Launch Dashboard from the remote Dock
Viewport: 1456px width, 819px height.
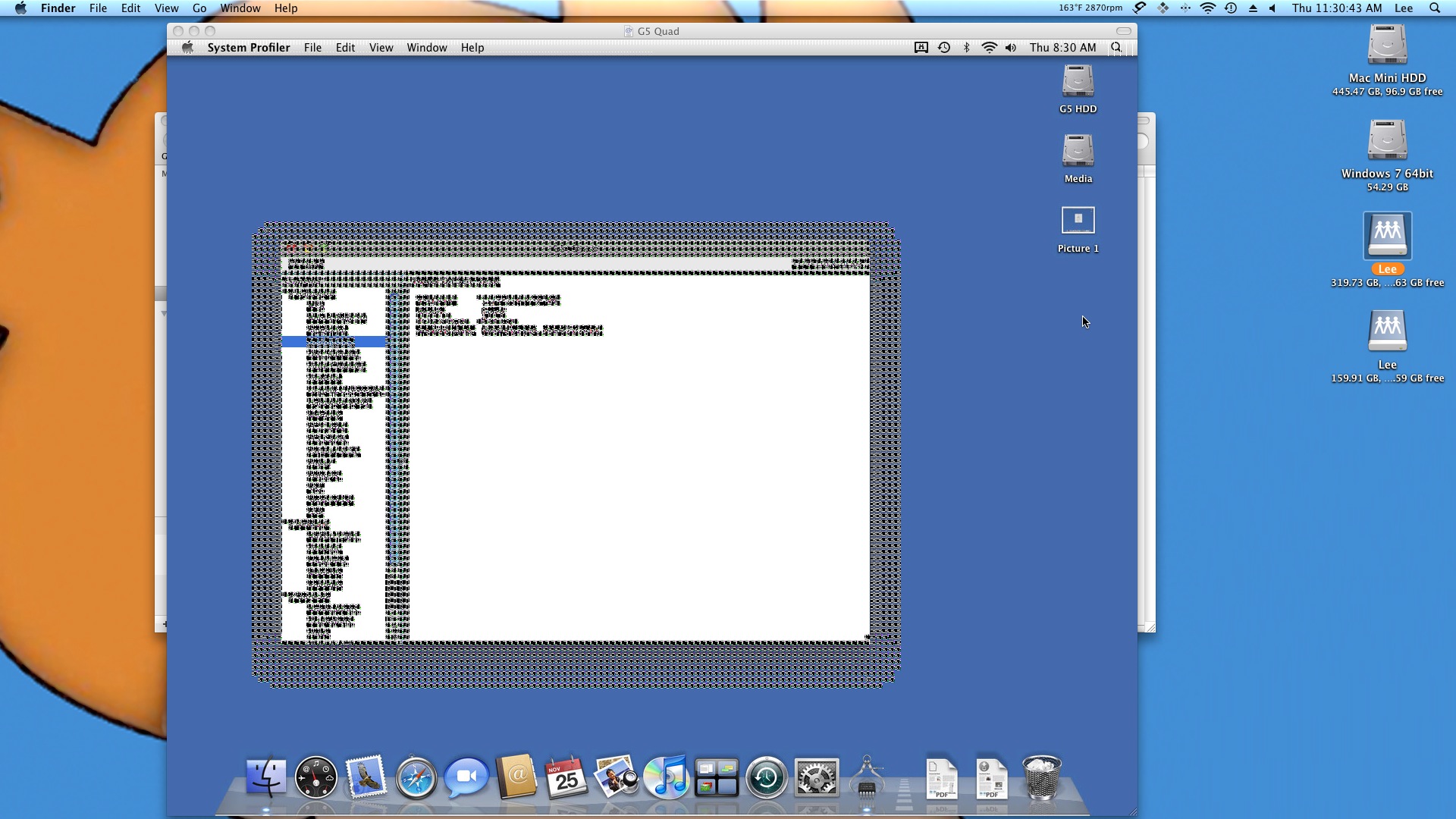click(x=316, y=778)
